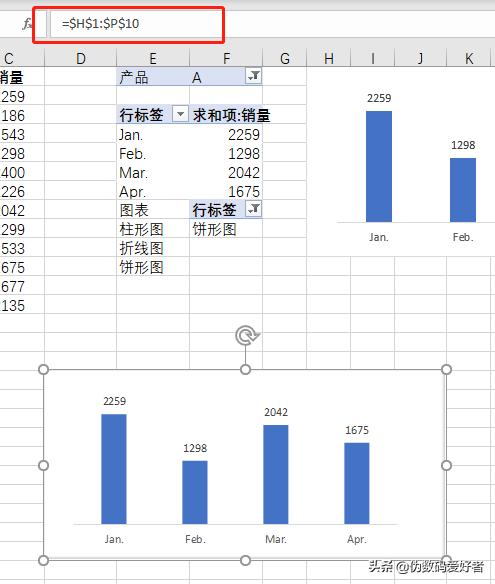Select the Feb. pivot row label
Viewport: 495px width, 584px height.
pyautogui.click(x=153, y=153)
